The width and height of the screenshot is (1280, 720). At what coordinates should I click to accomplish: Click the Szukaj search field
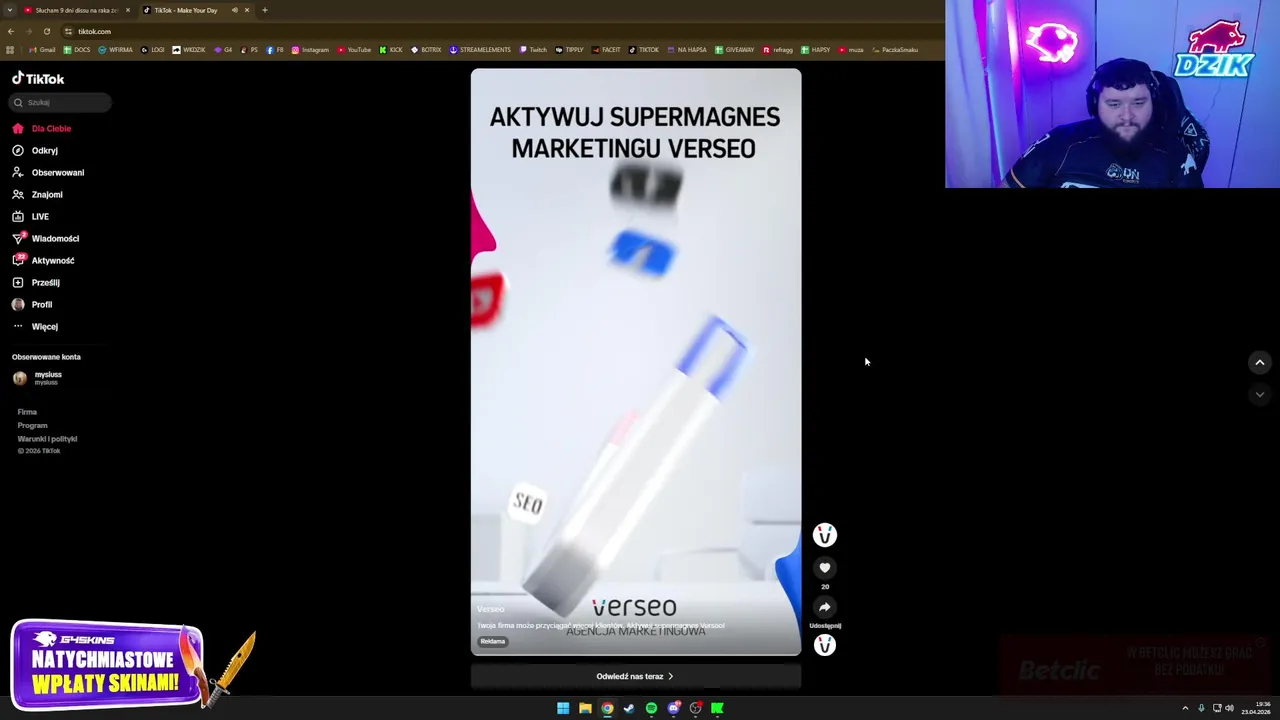pyautogui.click(x=60, y=102)
